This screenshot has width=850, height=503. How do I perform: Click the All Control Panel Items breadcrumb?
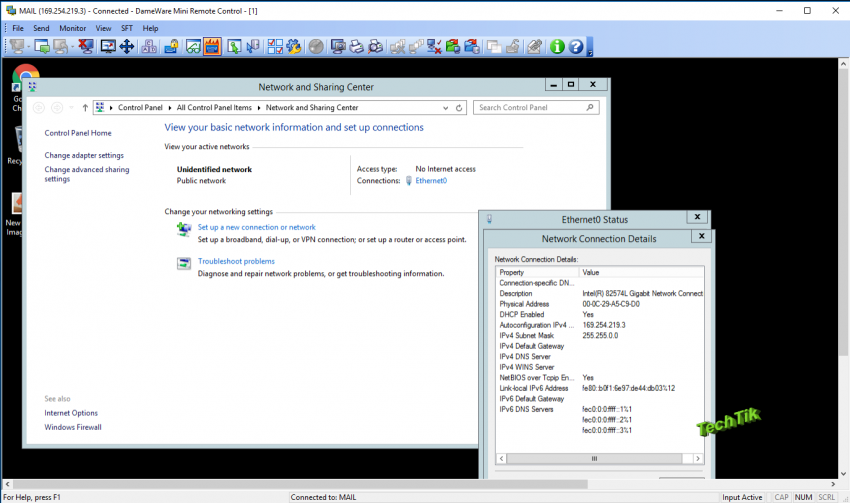click(x=214, y=108)
